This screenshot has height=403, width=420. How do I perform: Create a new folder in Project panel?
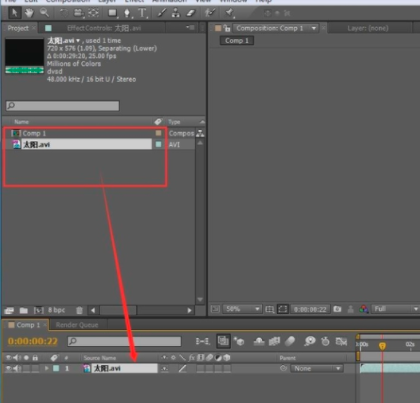24,311
